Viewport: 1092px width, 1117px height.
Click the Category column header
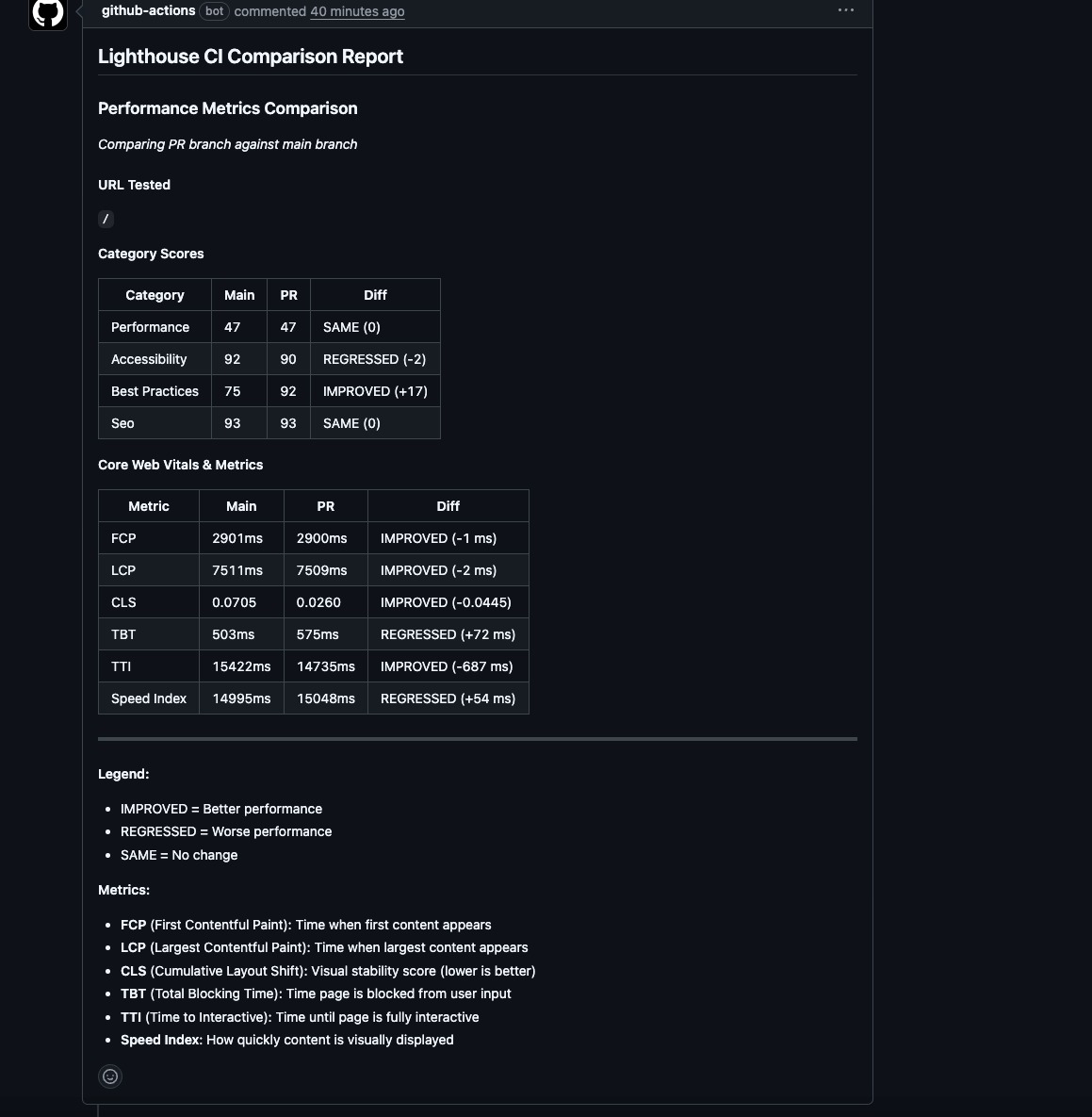[x=155, y=295]
